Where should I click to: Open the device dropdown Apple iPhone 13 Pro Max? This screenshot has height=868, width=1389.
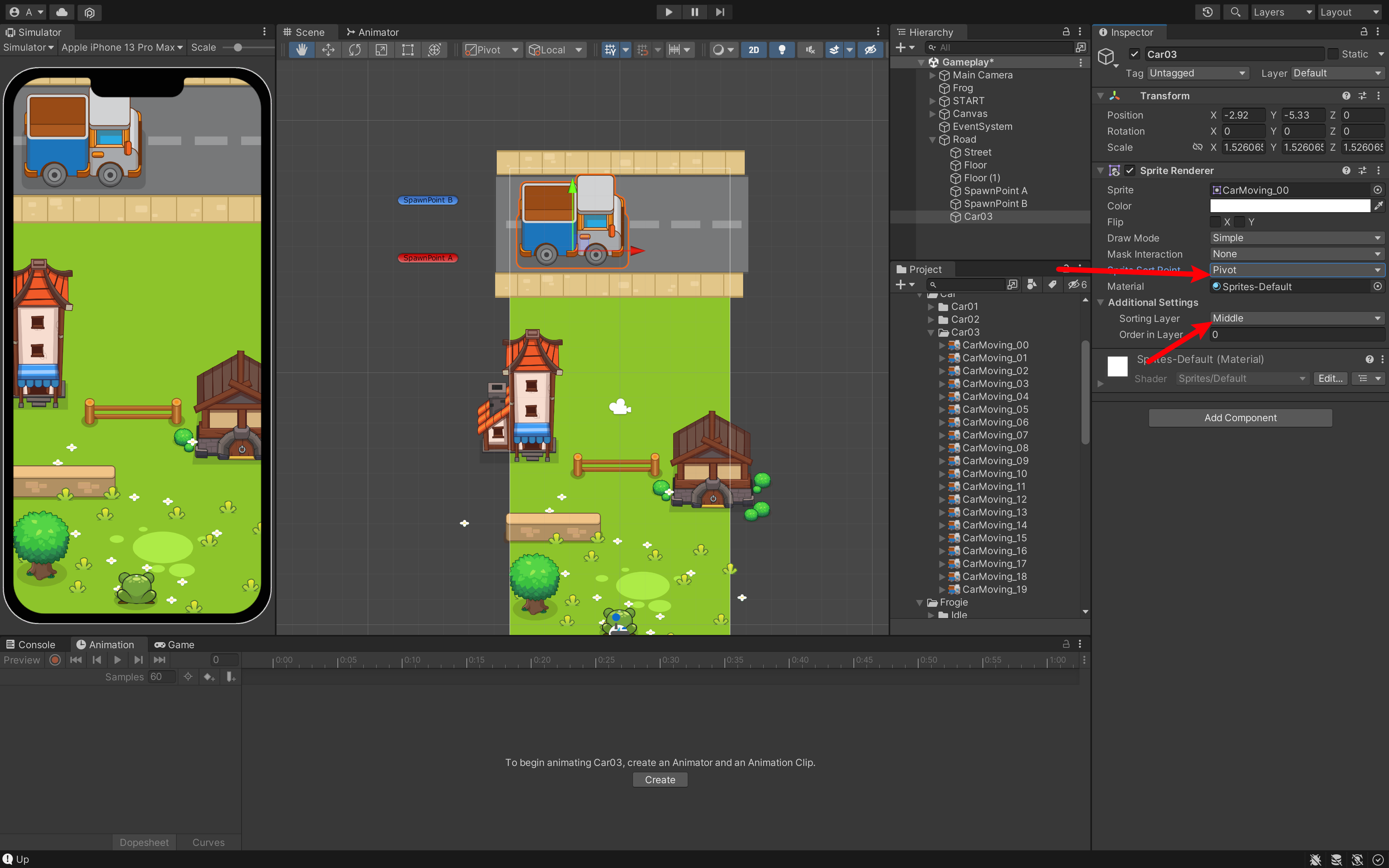(x=122, y=48)
